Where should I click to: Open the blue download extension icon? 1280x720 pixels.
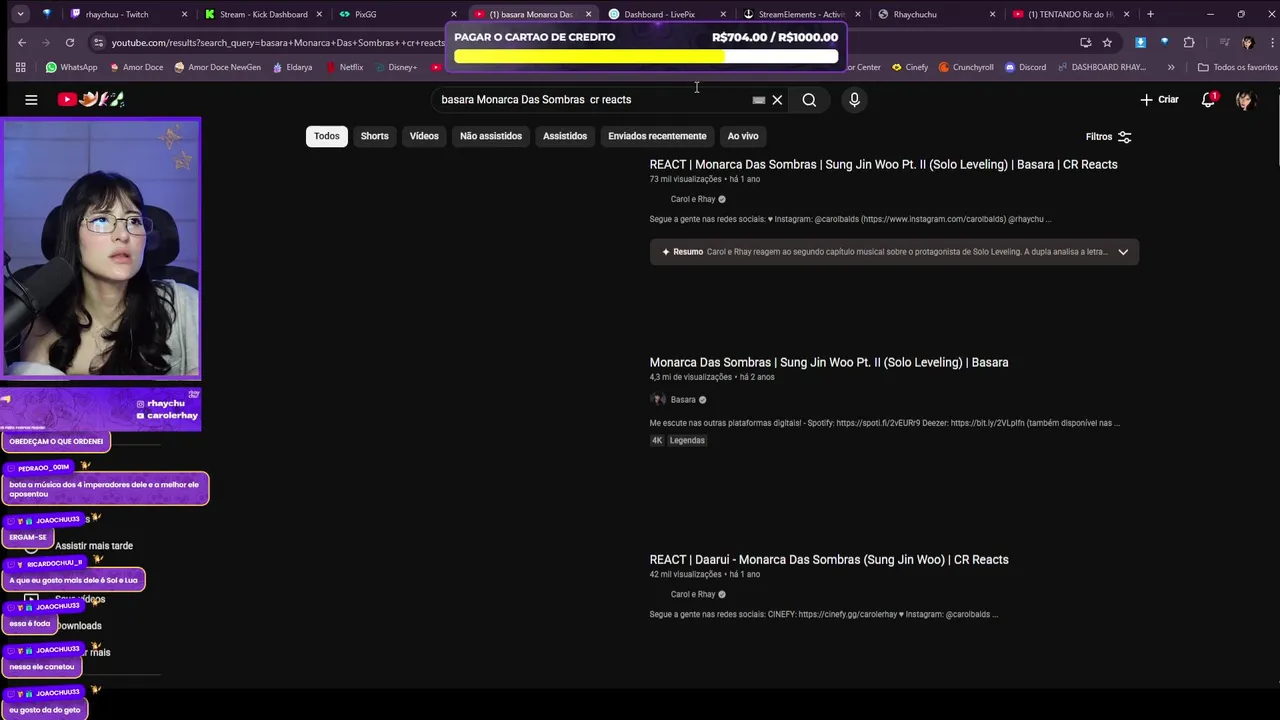pos(1141,43)
